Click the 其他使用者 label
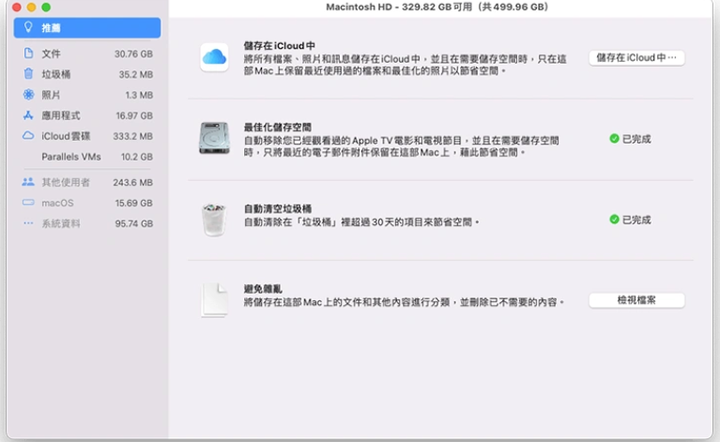 [x=66, y=183]
